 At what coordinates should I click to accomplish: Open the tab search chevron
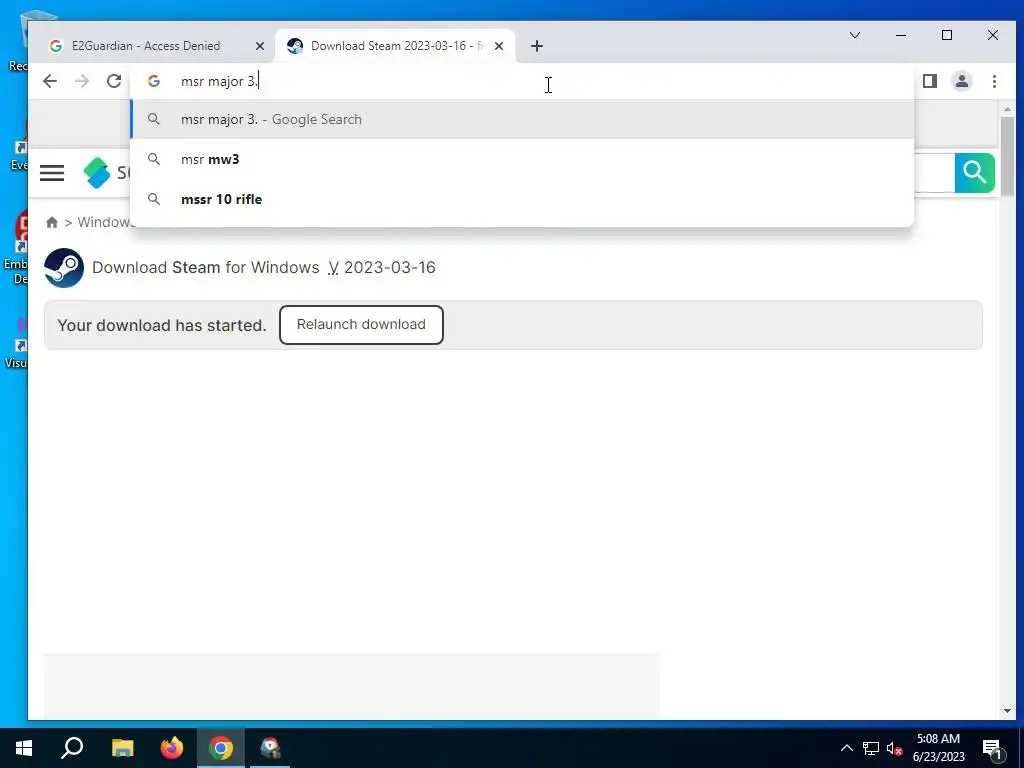[x=855, y=35]
